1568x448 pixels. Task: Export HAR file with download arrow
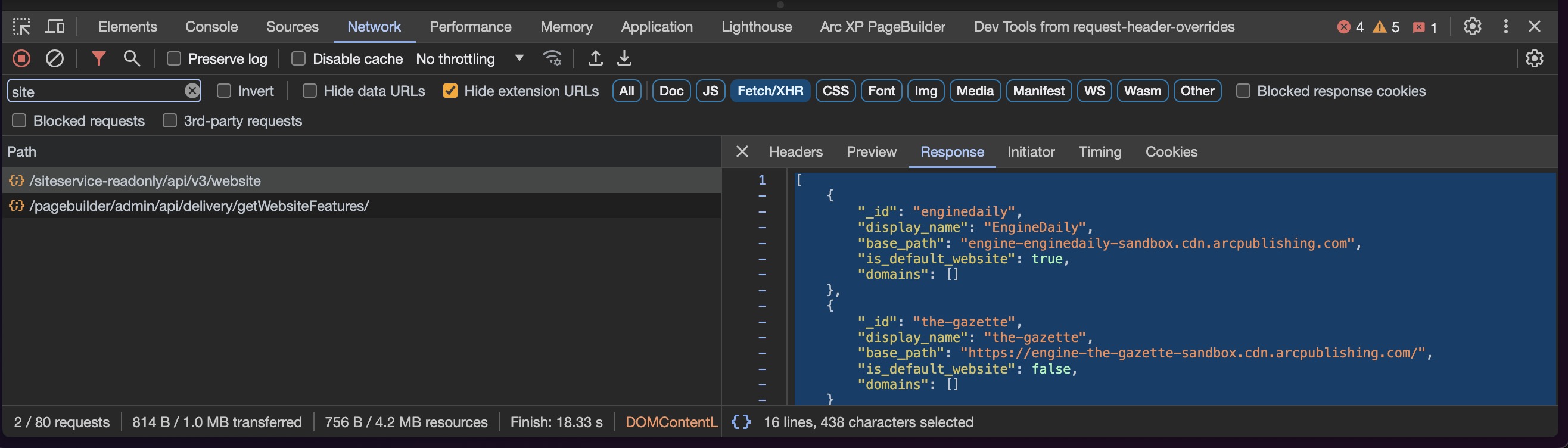click(624, 58)
